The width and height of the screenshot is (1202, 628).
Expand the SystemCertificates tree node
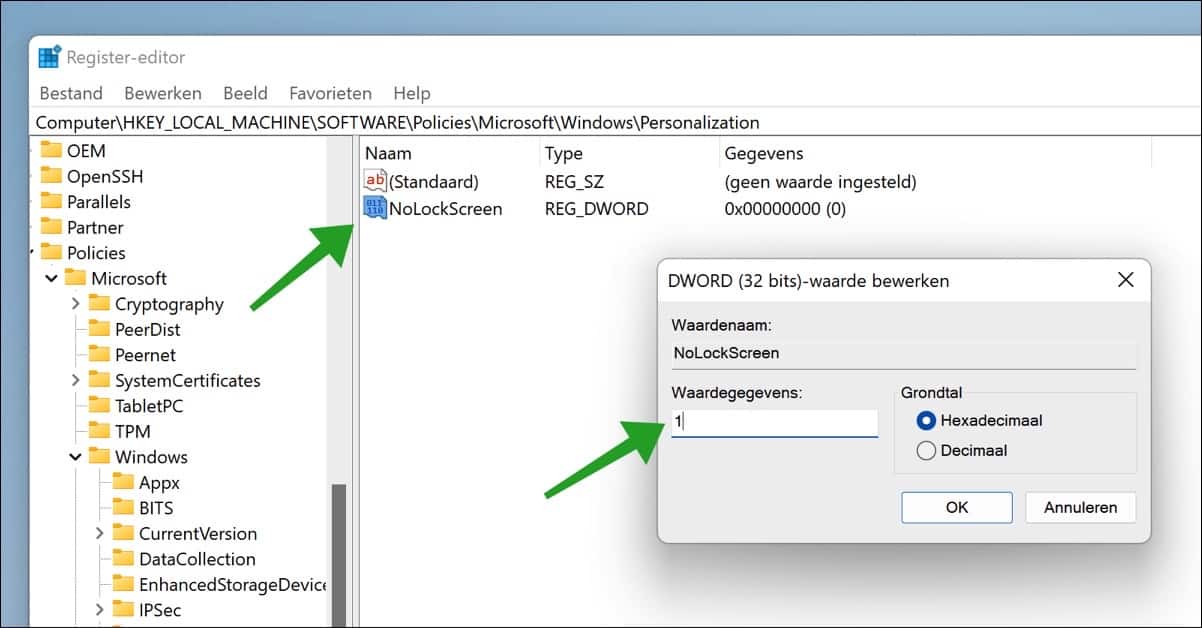tap(76, 380)
